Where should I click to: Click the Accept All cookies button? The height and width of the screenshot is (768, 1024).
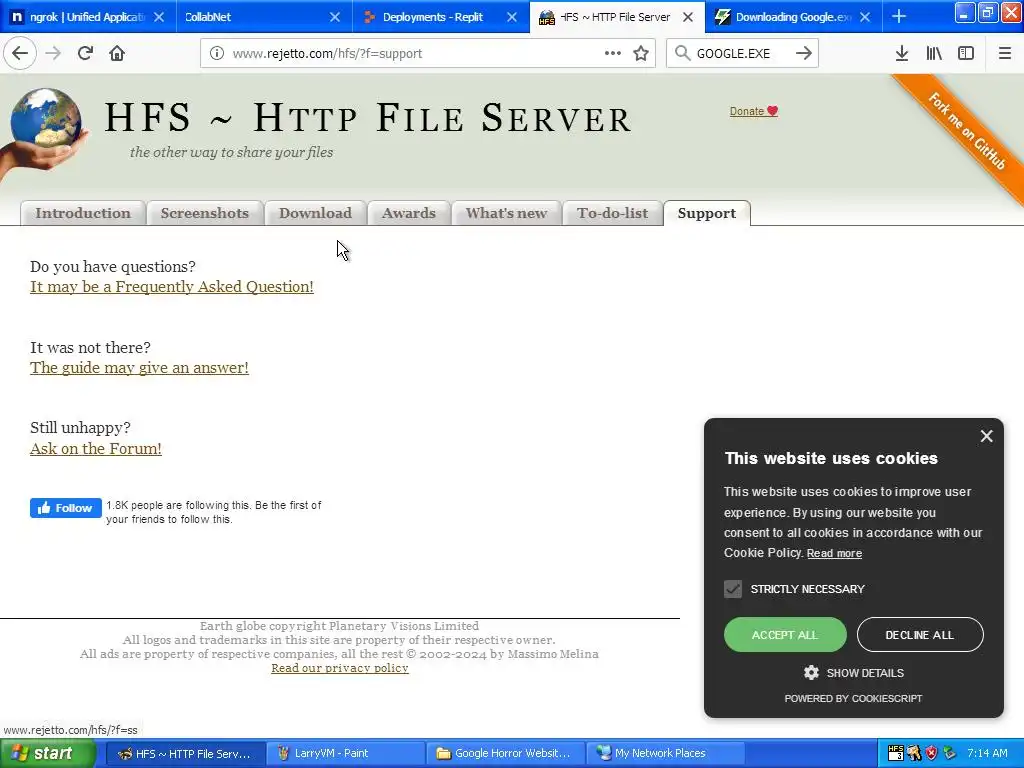pyautogui.click(x=785, y=635)
